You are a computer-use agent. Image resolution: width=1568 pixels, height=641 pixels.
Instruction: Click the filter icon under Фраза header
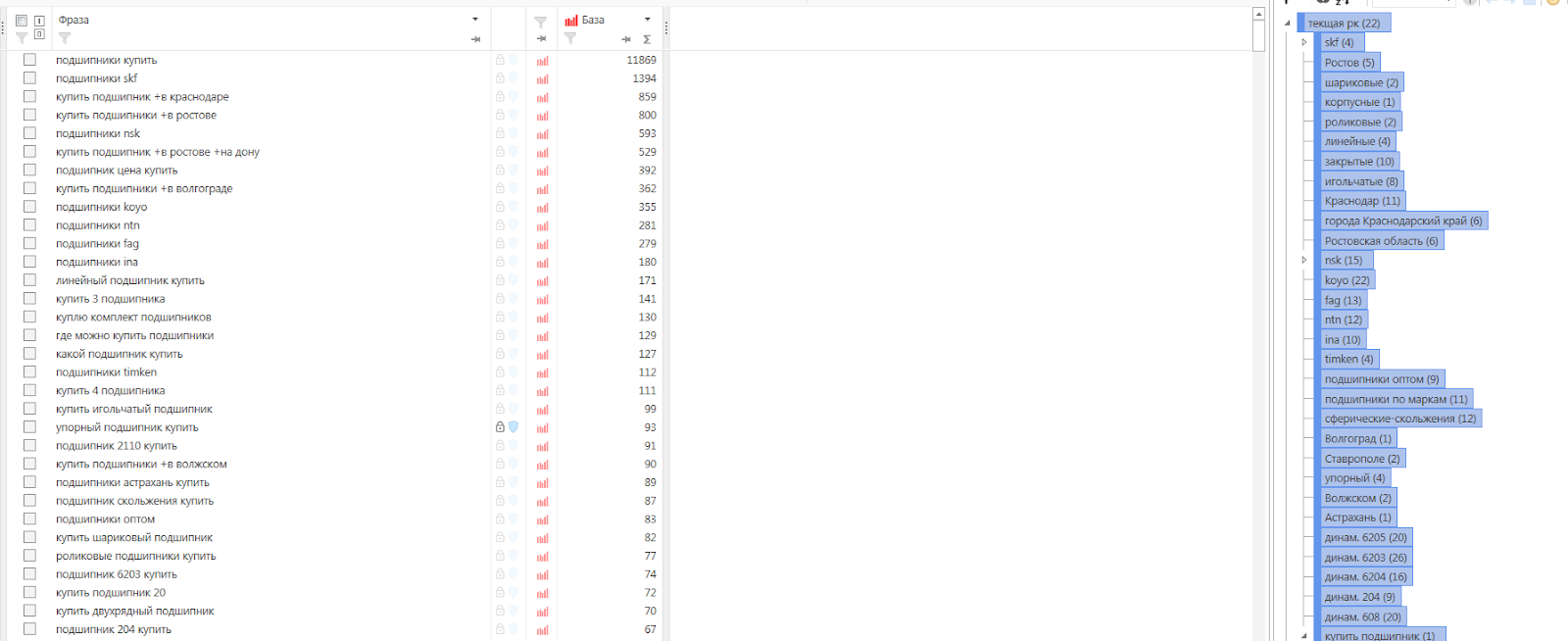65,38
